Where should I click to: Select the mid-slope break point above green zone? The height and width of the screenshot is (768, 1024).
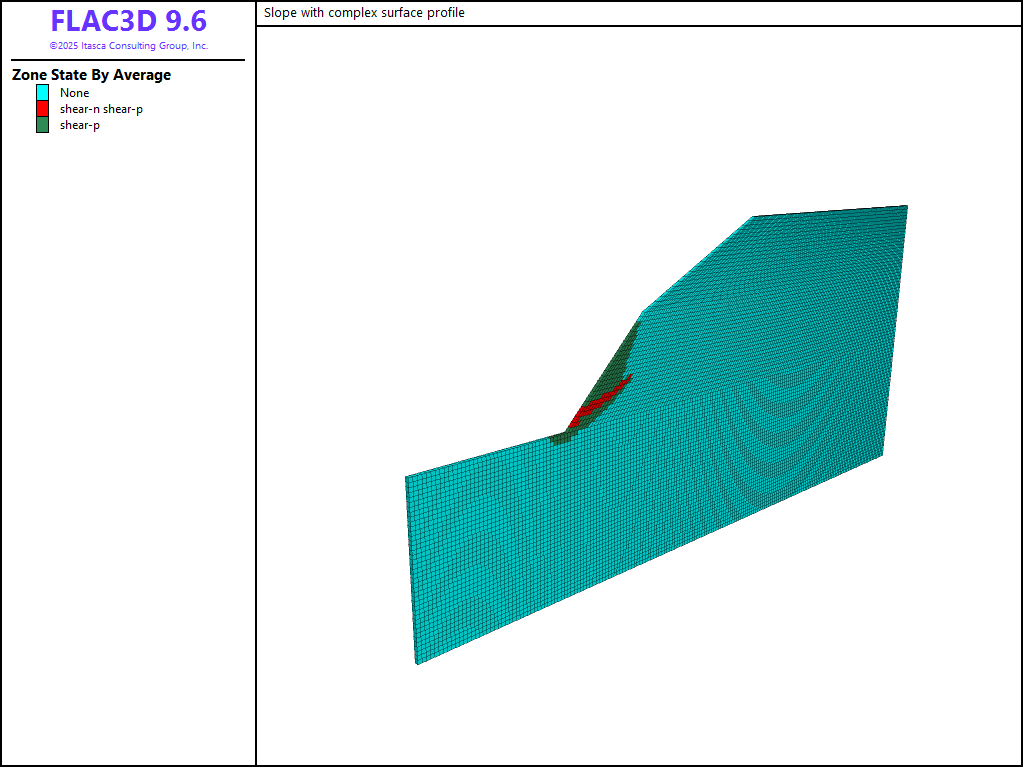pyautogui.click(x=642, y=311)
